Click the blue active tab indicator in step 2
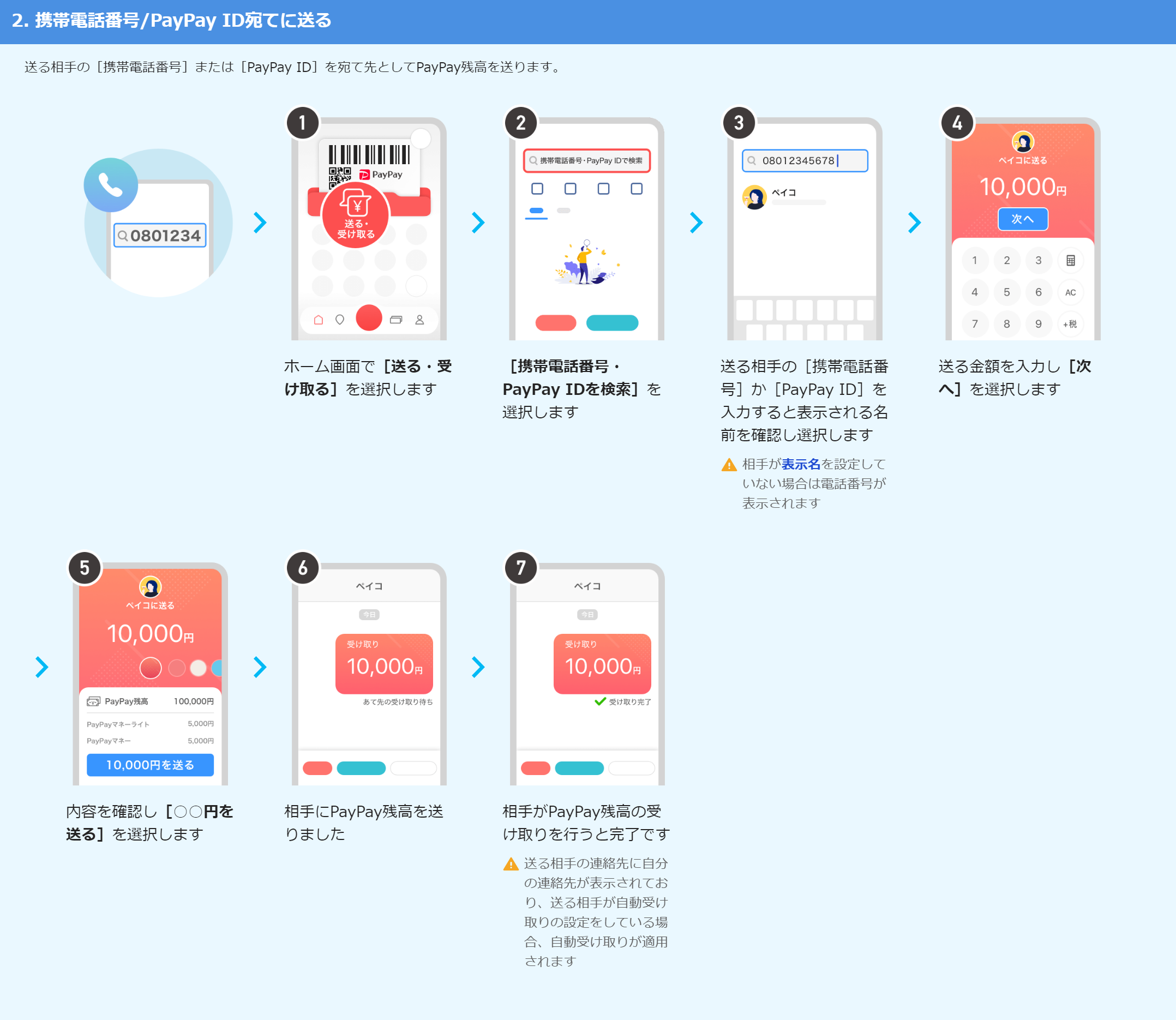Image resolution: width=1176 pixels, height=1020 pixels. (x=536, y=212)
